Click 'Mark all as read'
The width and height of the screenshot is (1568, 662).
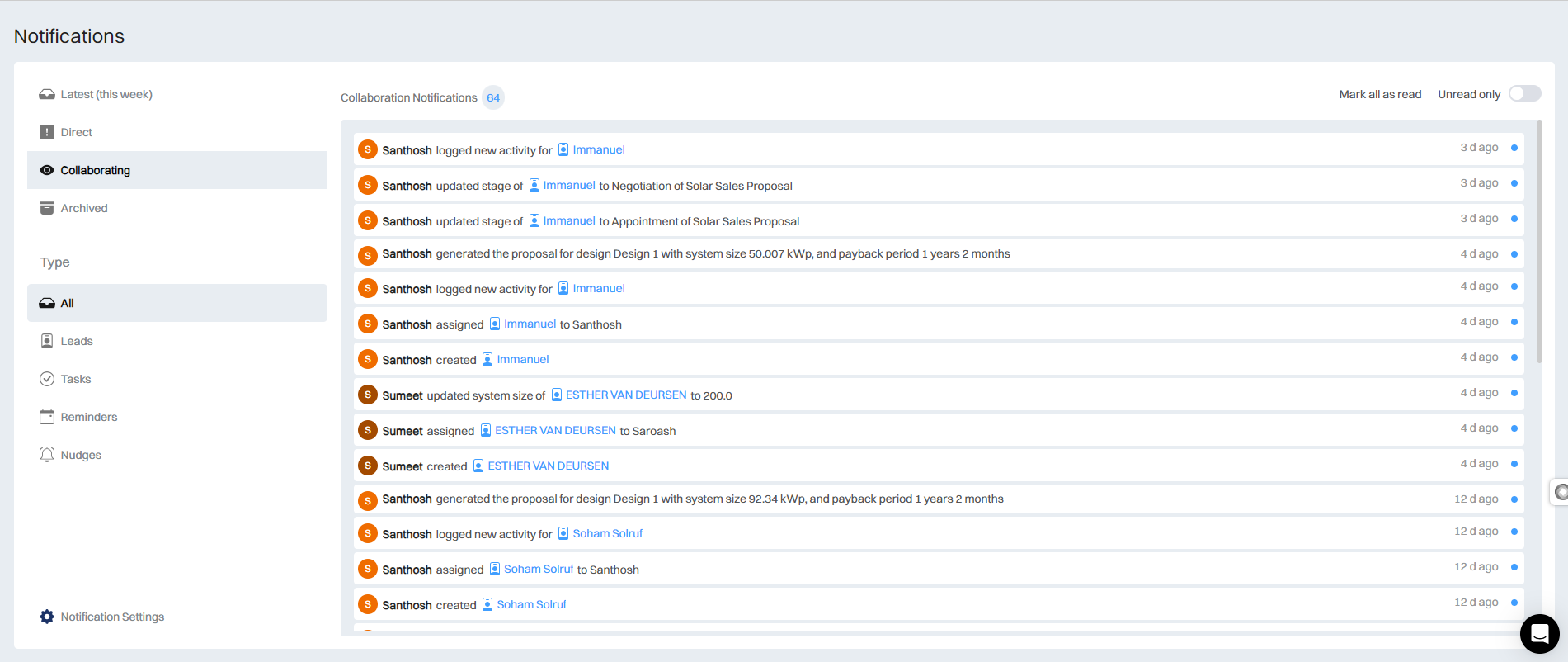(1380, 94)
